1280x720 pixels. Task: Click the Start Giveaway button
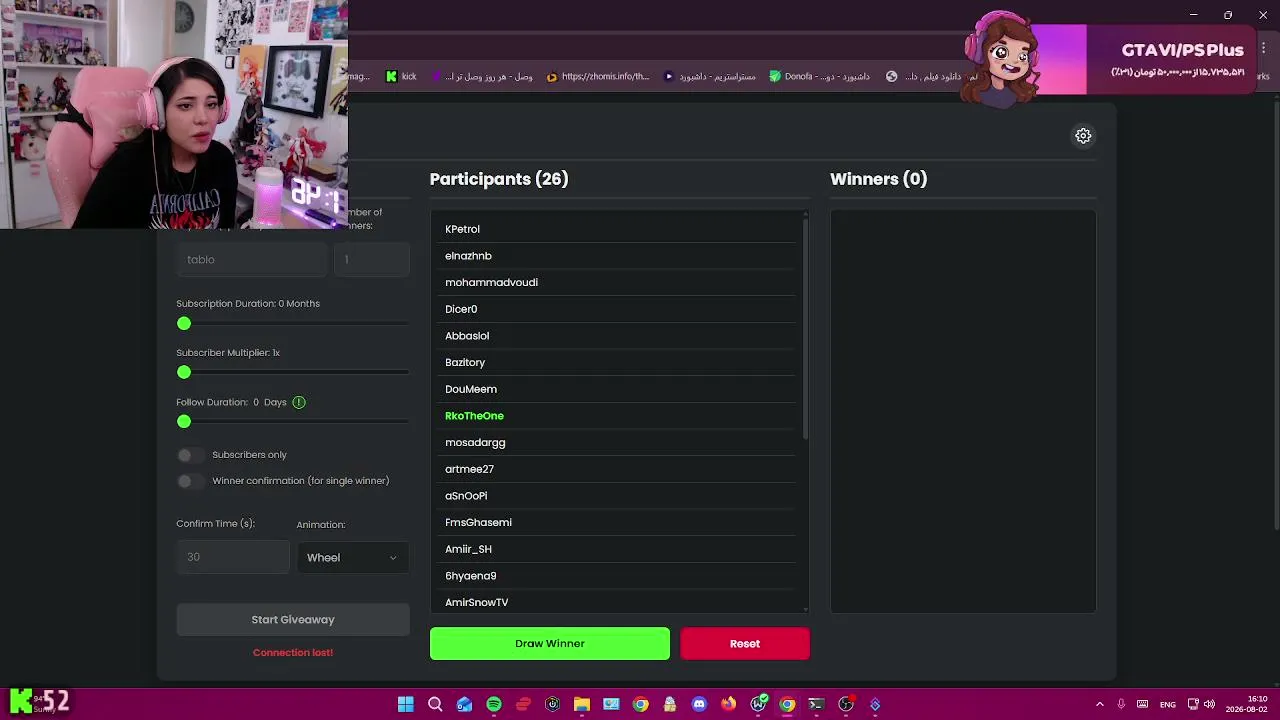(x=293, y=620)
